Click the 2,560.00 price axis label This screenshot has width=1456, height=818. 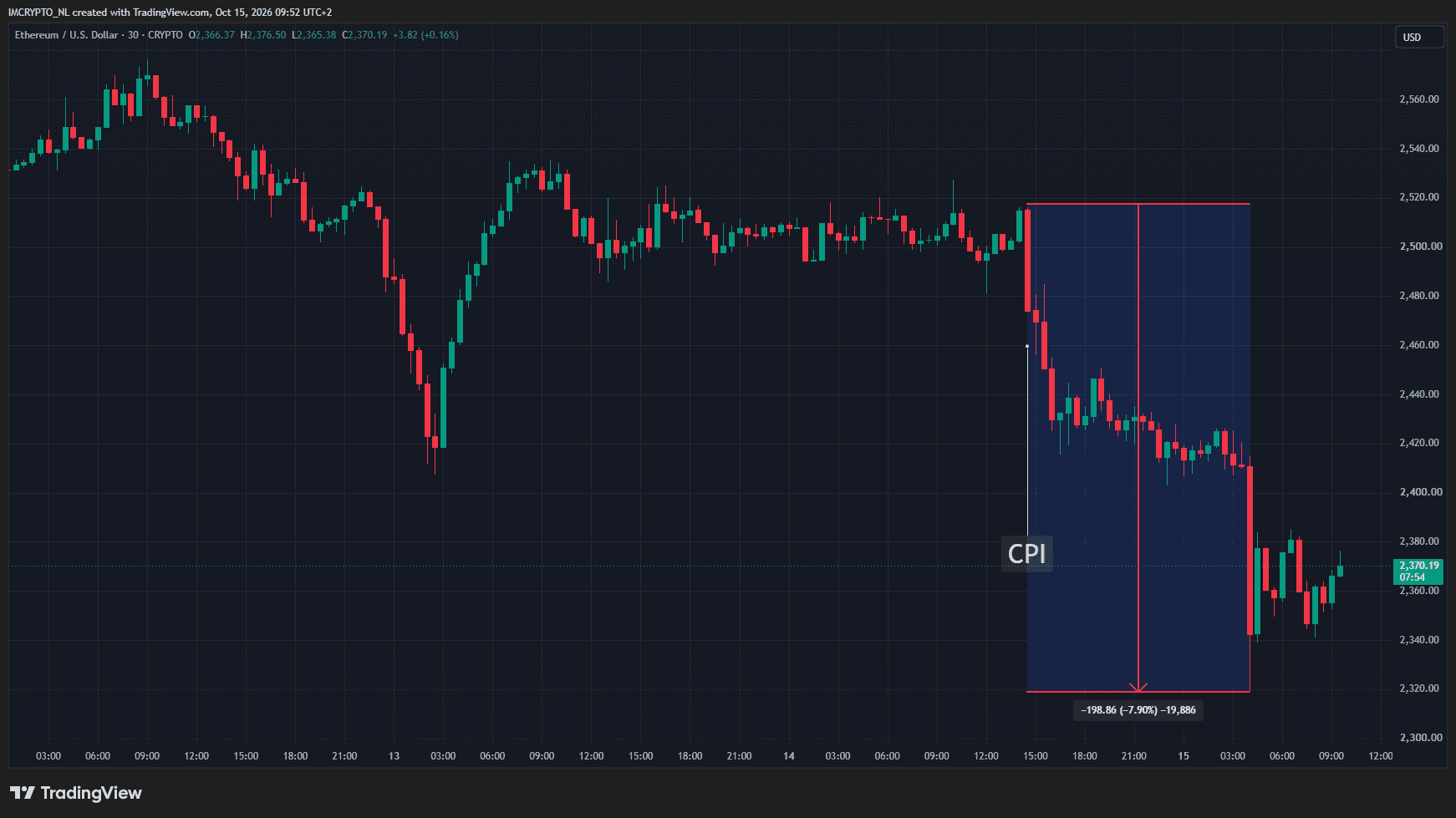(1419, 99)
